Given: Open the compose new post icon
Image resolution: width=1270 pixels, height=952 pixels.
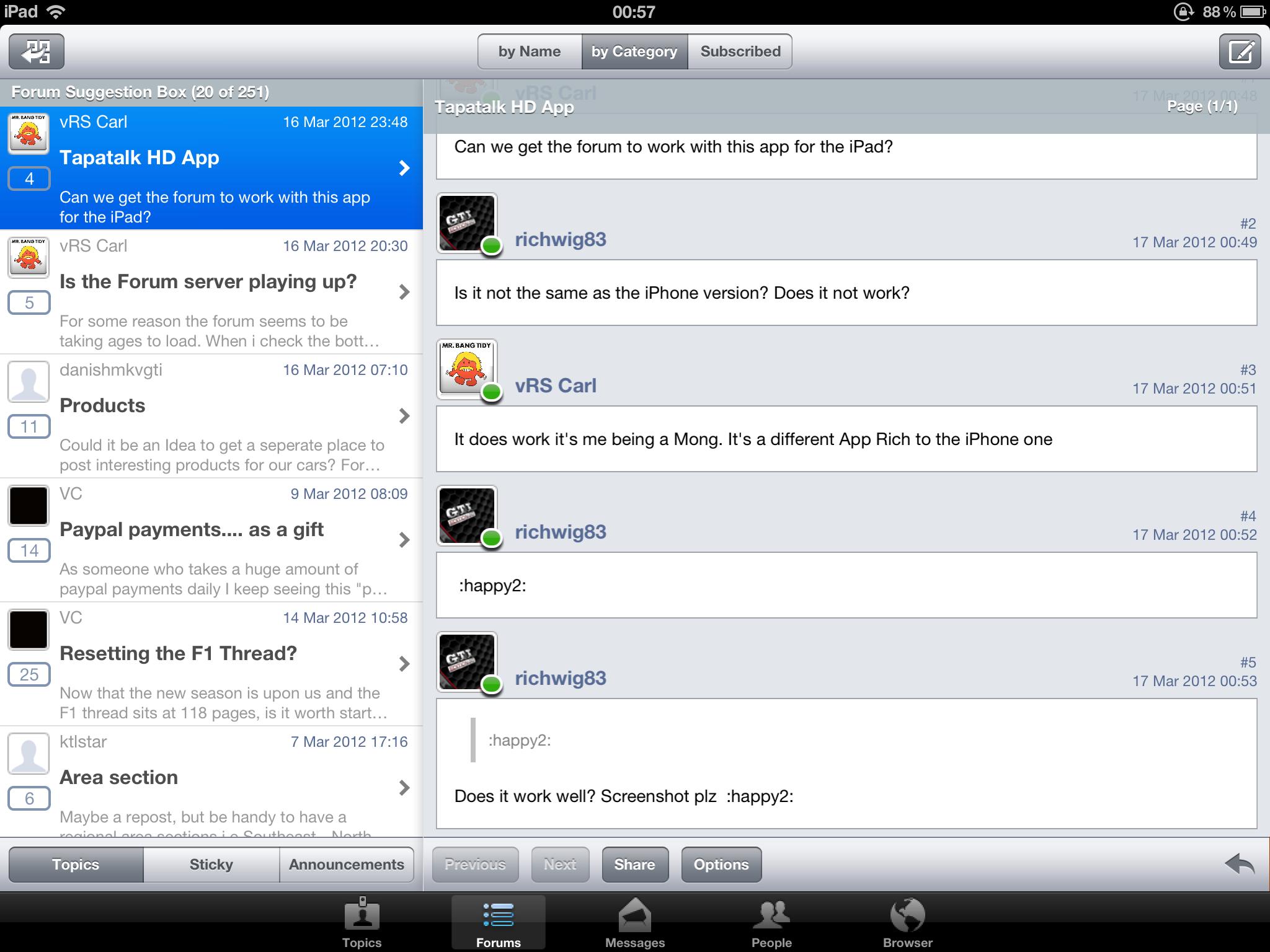Looking at the screenshot, I should [x=1240, y=51].
